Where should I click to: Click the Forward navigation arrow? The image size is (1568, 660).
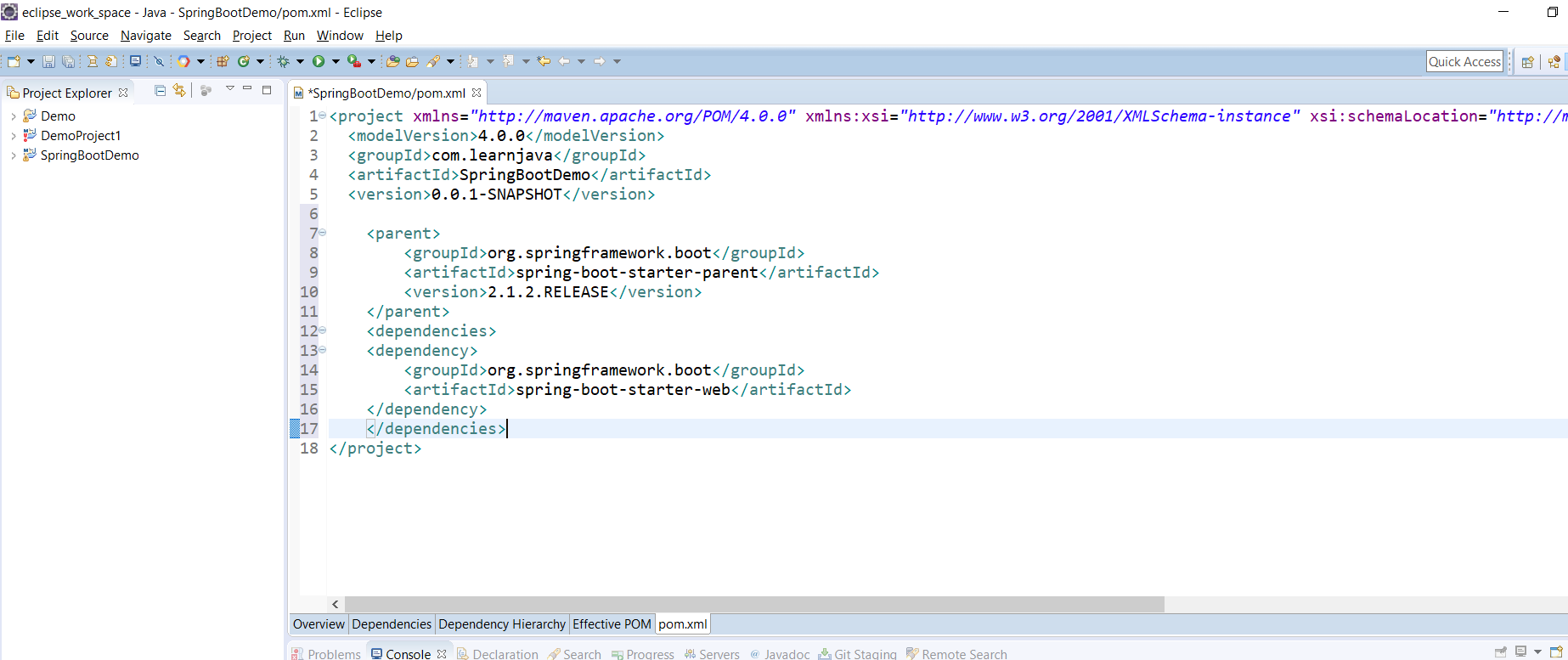[x=600, y=61]
